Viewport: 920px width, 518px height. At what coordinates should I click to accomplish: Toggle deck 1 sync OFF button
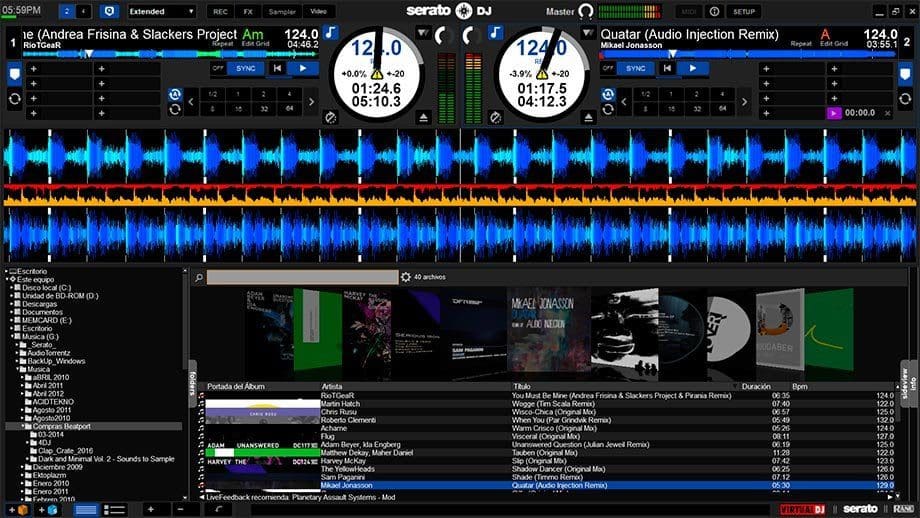pyautogui.click(x=218, y=68)
